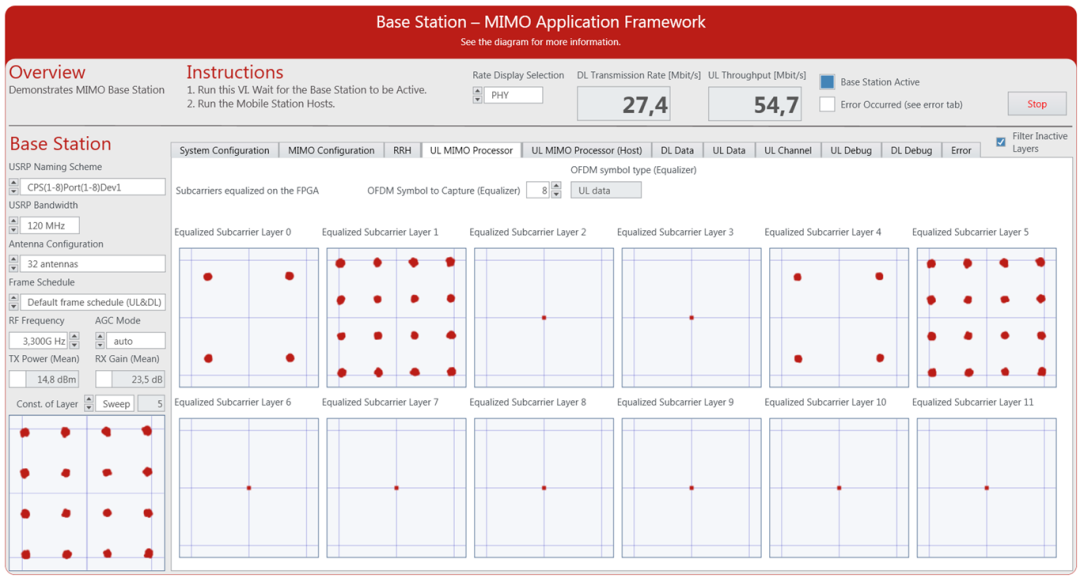
Task: Toggle Filter Inactive Layers checkbox
Action: tap(1001, 142)
